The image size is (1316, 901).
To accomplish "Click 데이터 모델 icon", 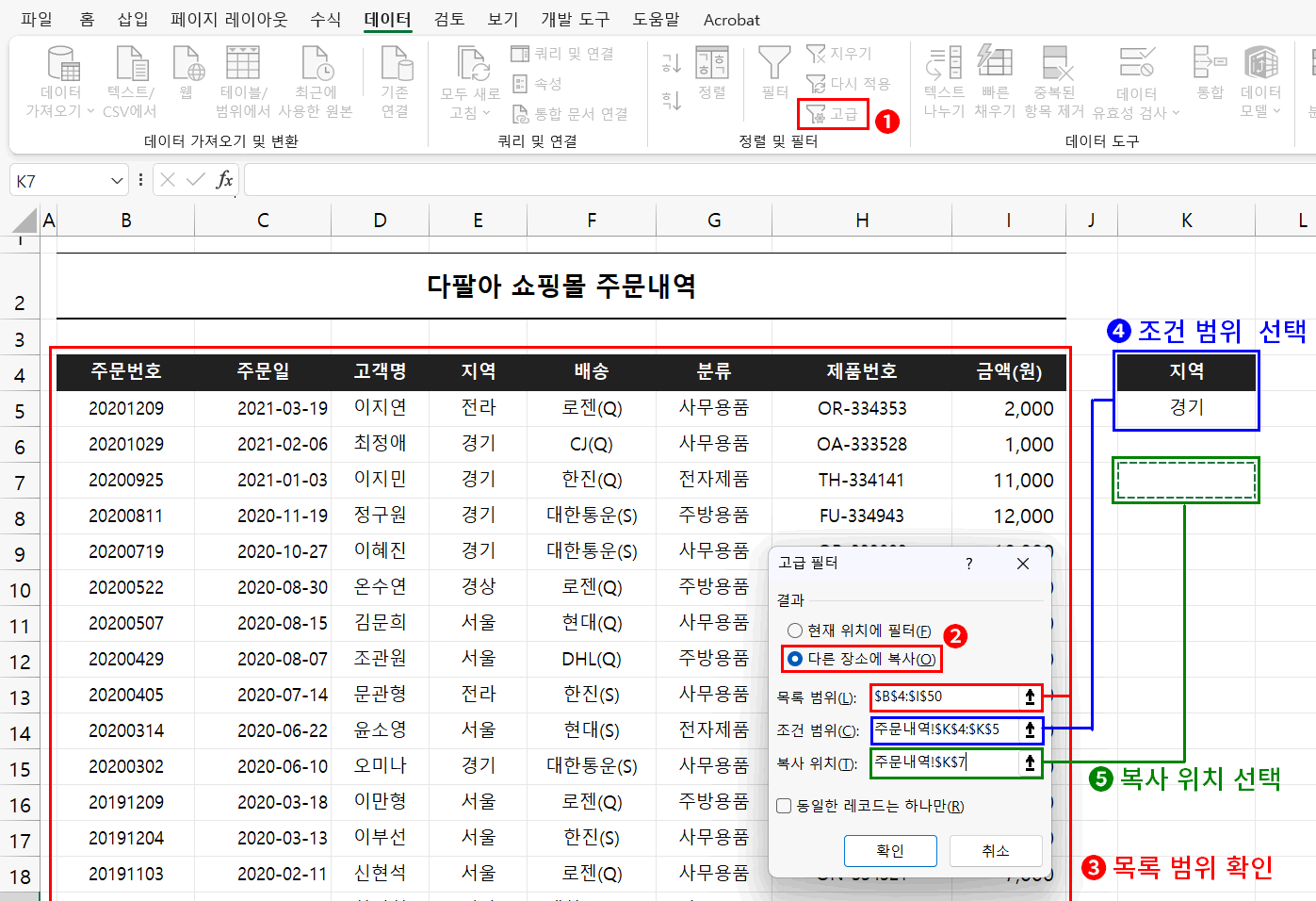I will coord(1260,63).
